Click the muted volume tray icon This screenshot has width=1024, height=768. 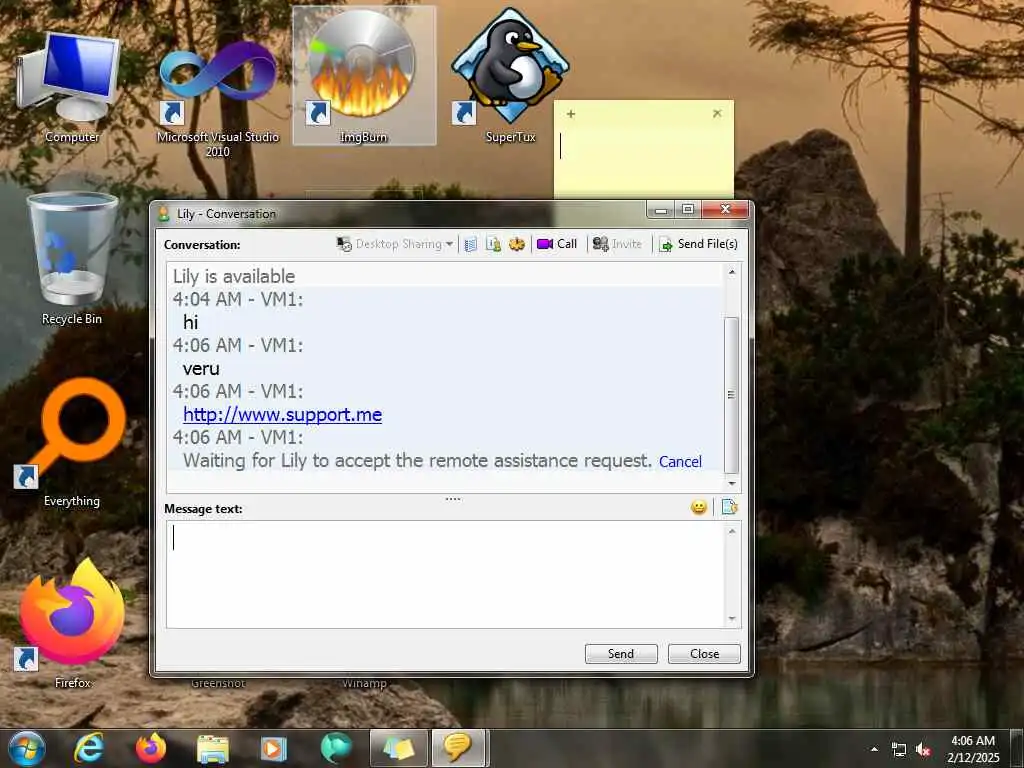[x=923, y=750]
